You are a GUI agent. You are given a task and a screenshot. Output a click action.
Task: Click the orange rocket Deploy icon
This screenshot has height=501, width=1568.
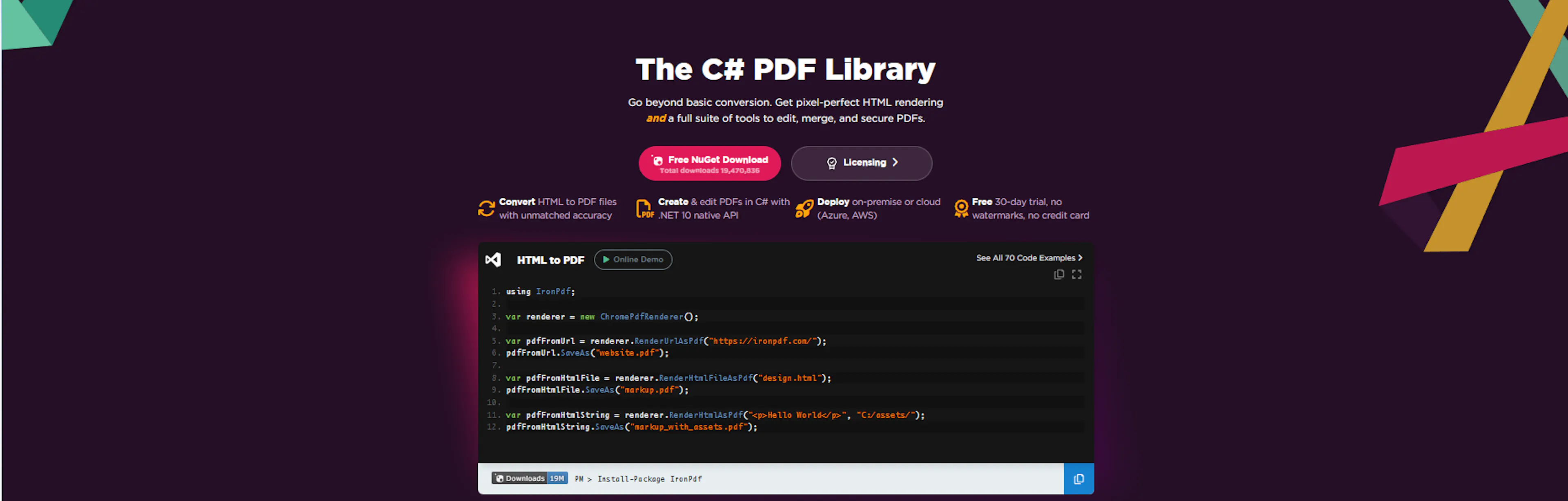(x=804, y=208)
